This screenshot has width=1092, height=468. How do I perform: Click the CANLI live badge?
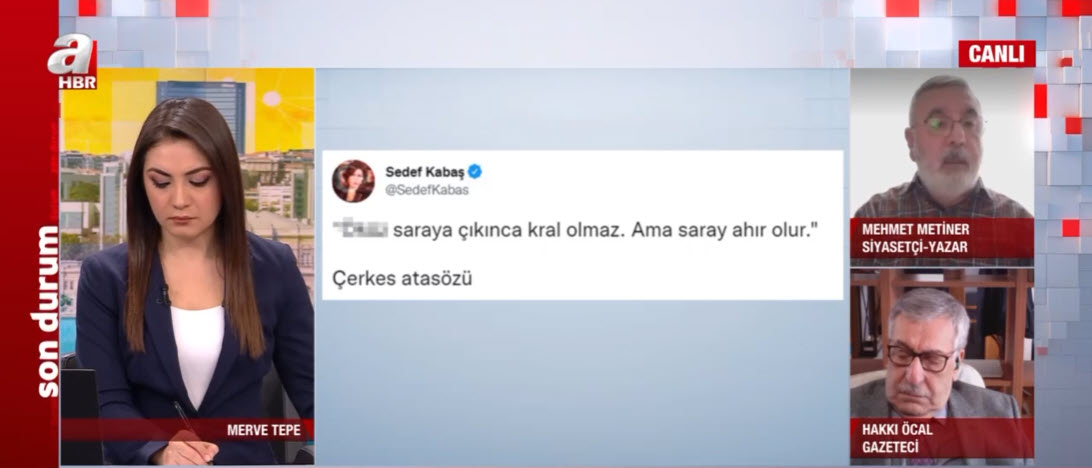[997, 54]
